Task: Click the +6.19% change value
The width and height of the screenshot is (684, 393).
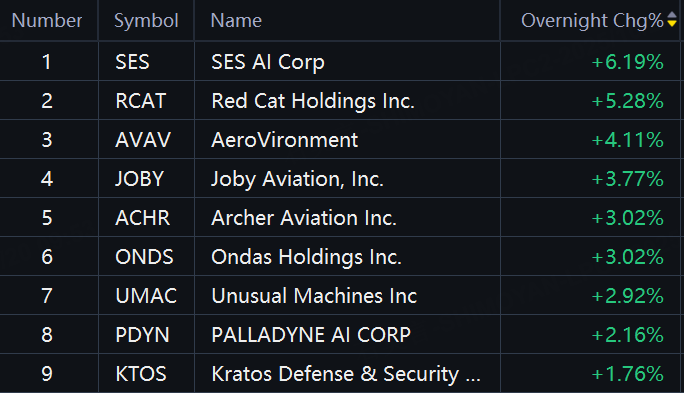Action: (x=627, y=62)
